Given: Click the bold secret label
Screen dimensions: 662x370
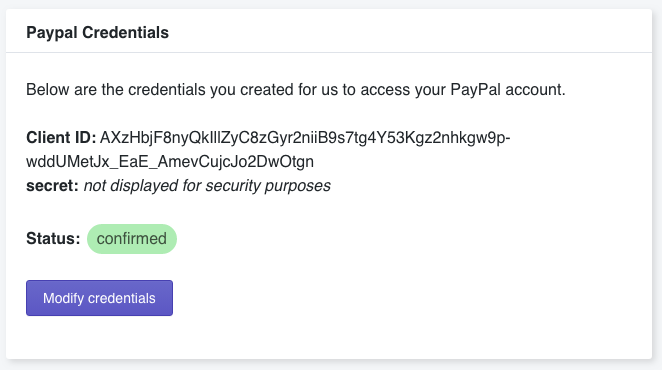Looking at the screenshot, I should [52, 185].
